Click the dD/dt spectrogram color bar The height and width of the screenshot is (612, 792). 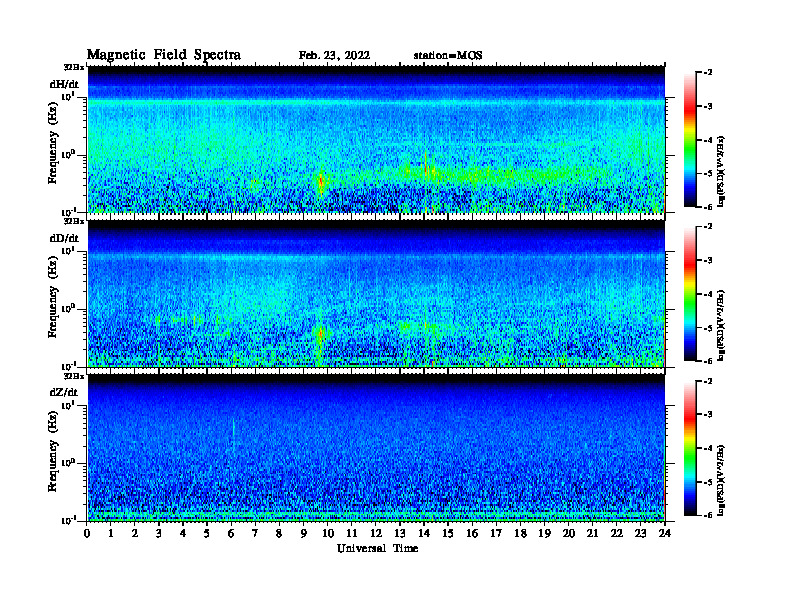(x=690, y=294)
